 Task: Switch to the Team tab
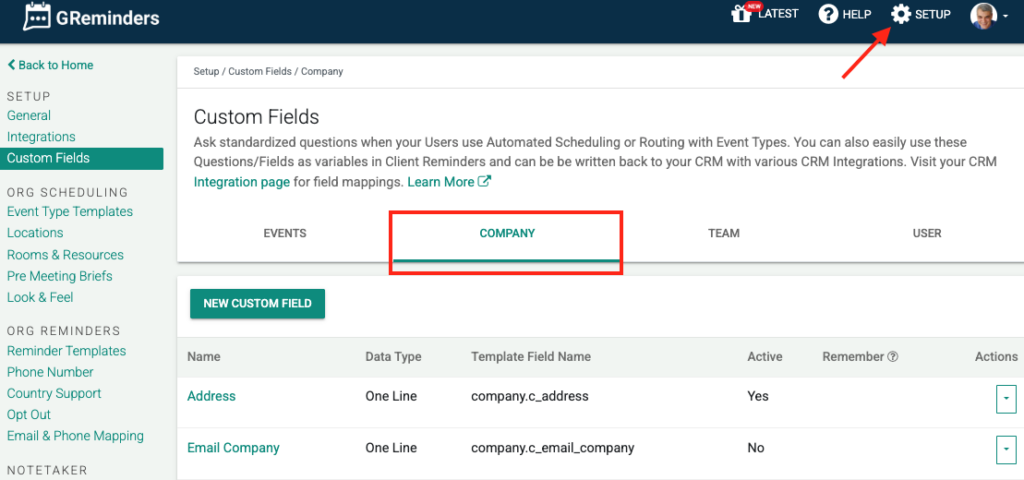click(x=724, y=234)
